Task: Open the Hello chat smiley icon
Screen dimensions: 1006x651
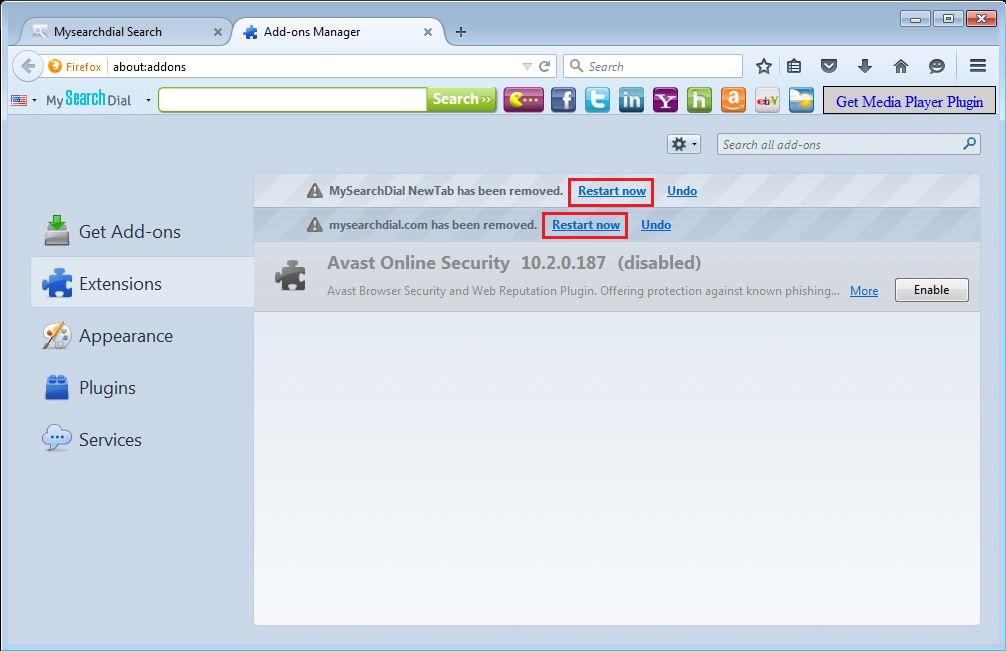Action: [x=937, y=65]
